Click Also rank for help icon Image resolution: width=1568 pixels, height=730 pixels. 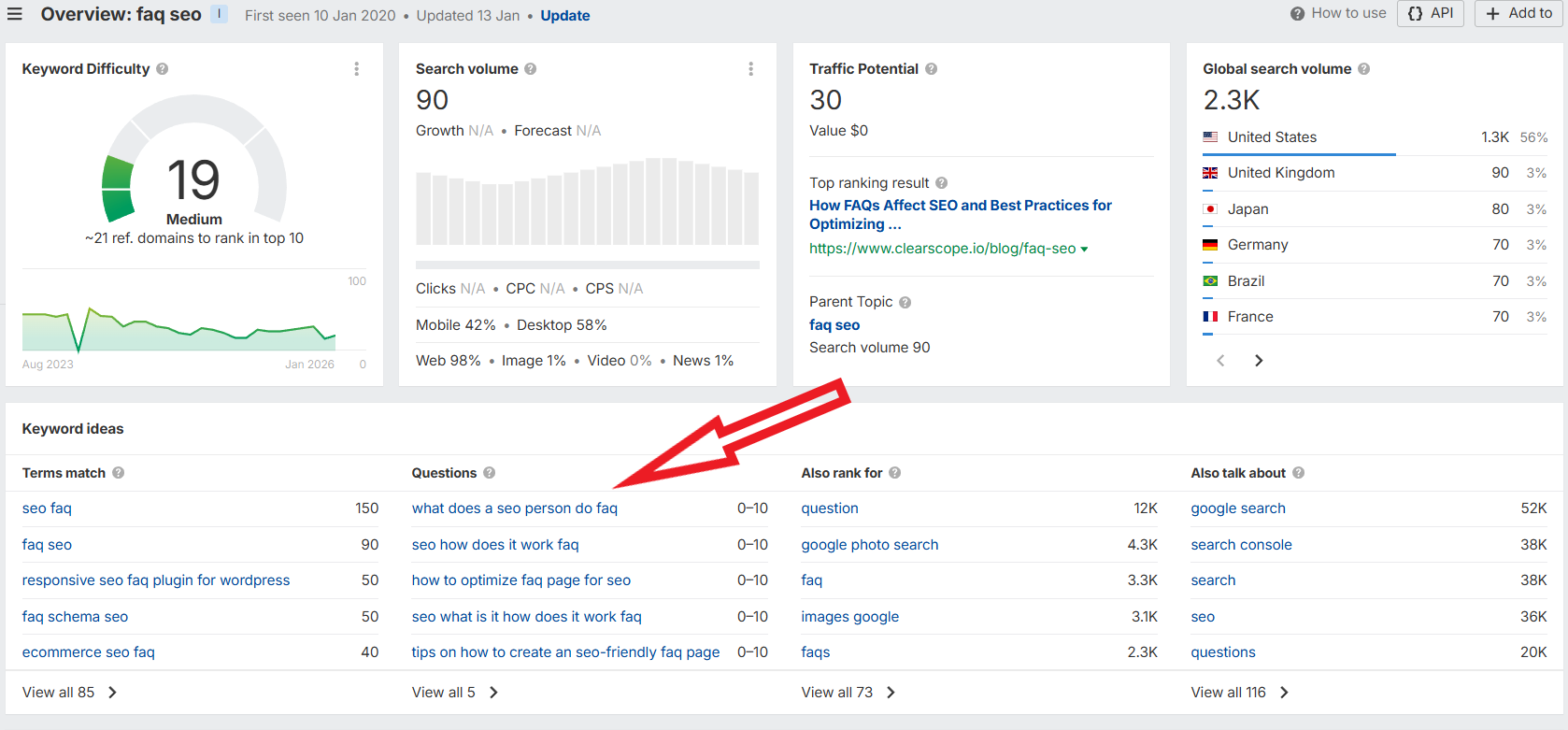pyautogui.click(x=895, y=473)
